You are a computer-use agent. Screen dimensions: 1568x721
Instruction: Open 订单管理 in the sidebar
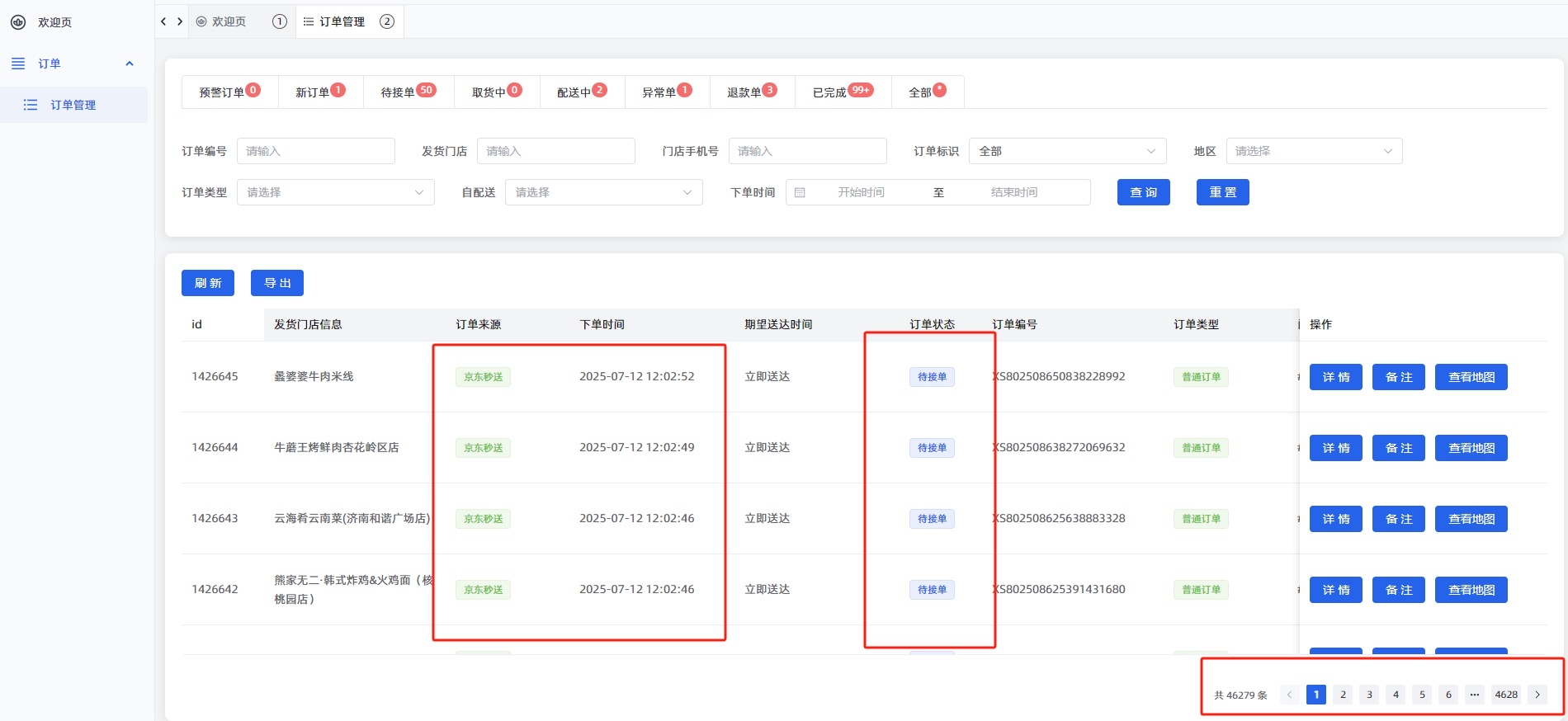click(74, 105)
